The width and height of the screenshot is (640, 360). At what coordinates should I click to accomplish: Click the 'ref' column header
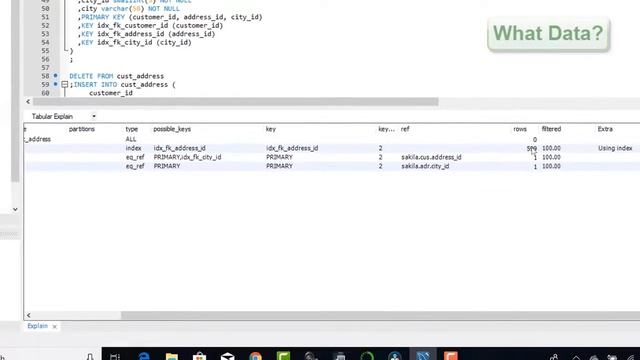405,129
